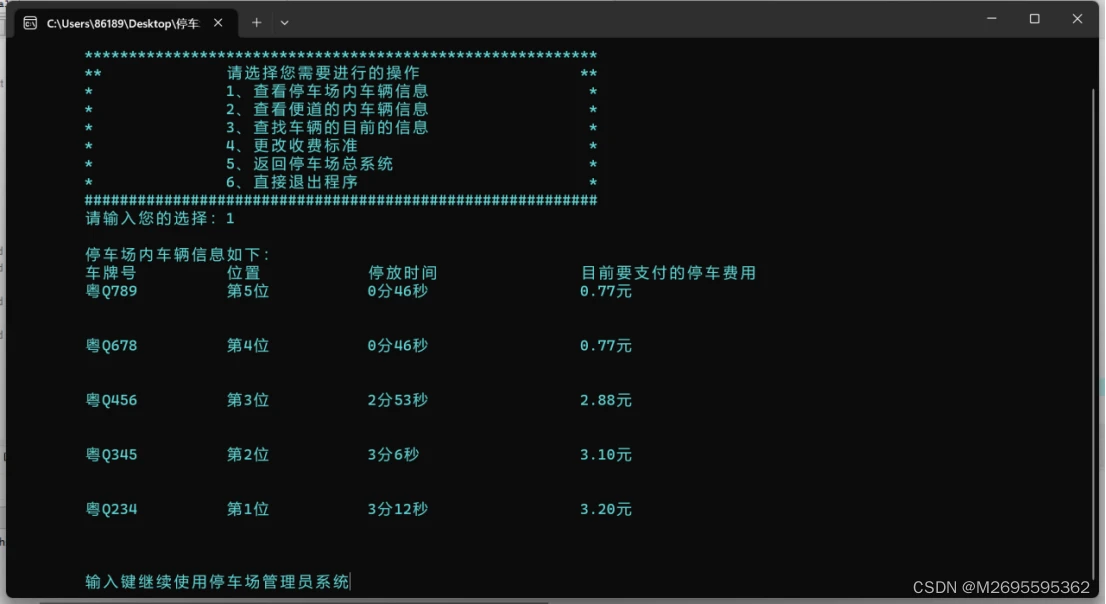The height and width of the screenshot is (604, 1106).
Task: Close the current terminal tab
Action: 218,23
